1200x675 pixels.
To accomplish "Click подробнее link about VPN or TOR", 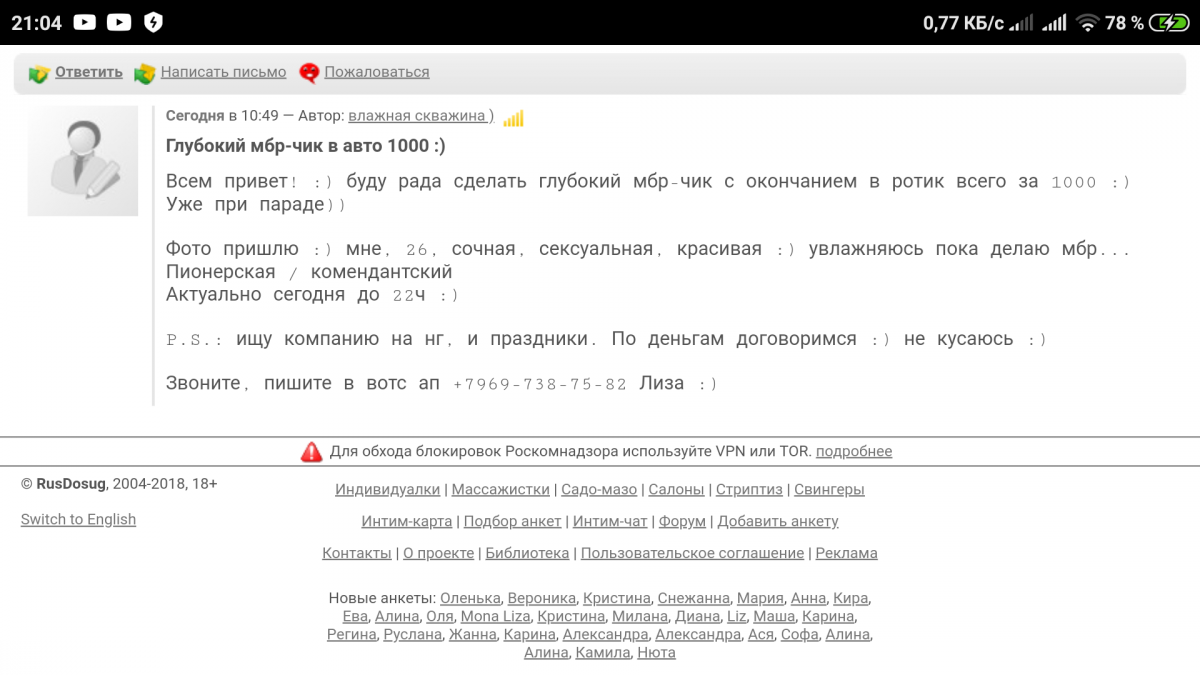I will click(x=854, y=452).
